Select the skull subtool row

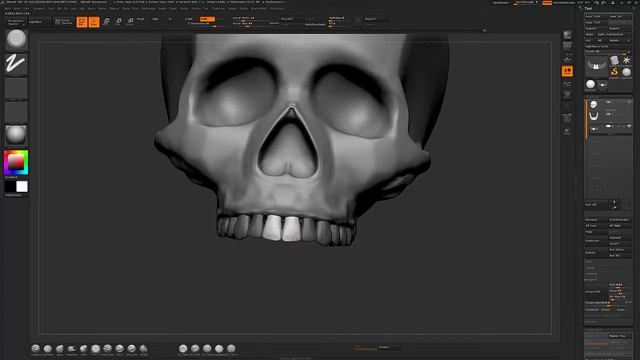click(609, 104)
